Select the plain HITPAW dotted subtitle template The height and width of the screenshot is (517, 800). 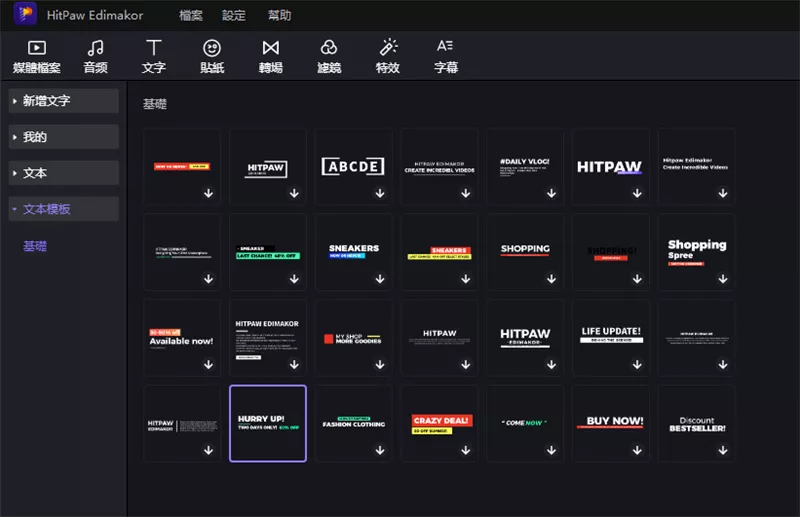click(x=439, y=338)
